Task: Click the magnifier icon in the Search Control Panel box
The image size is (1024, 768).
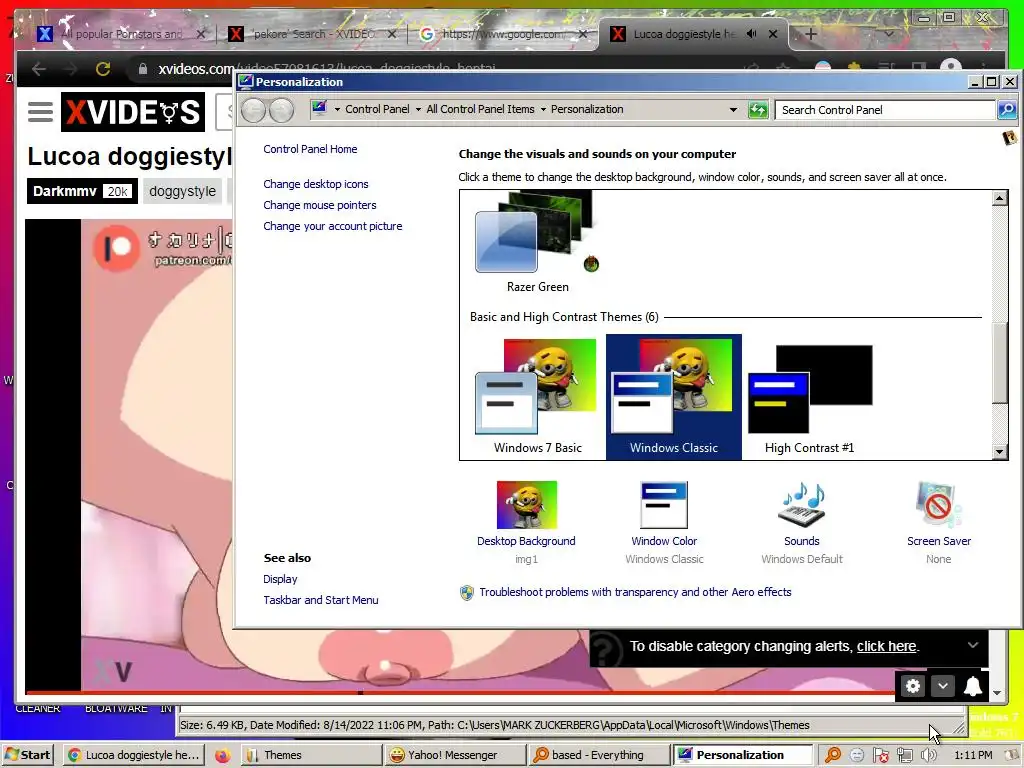Action: click(x=1006, y=110)
